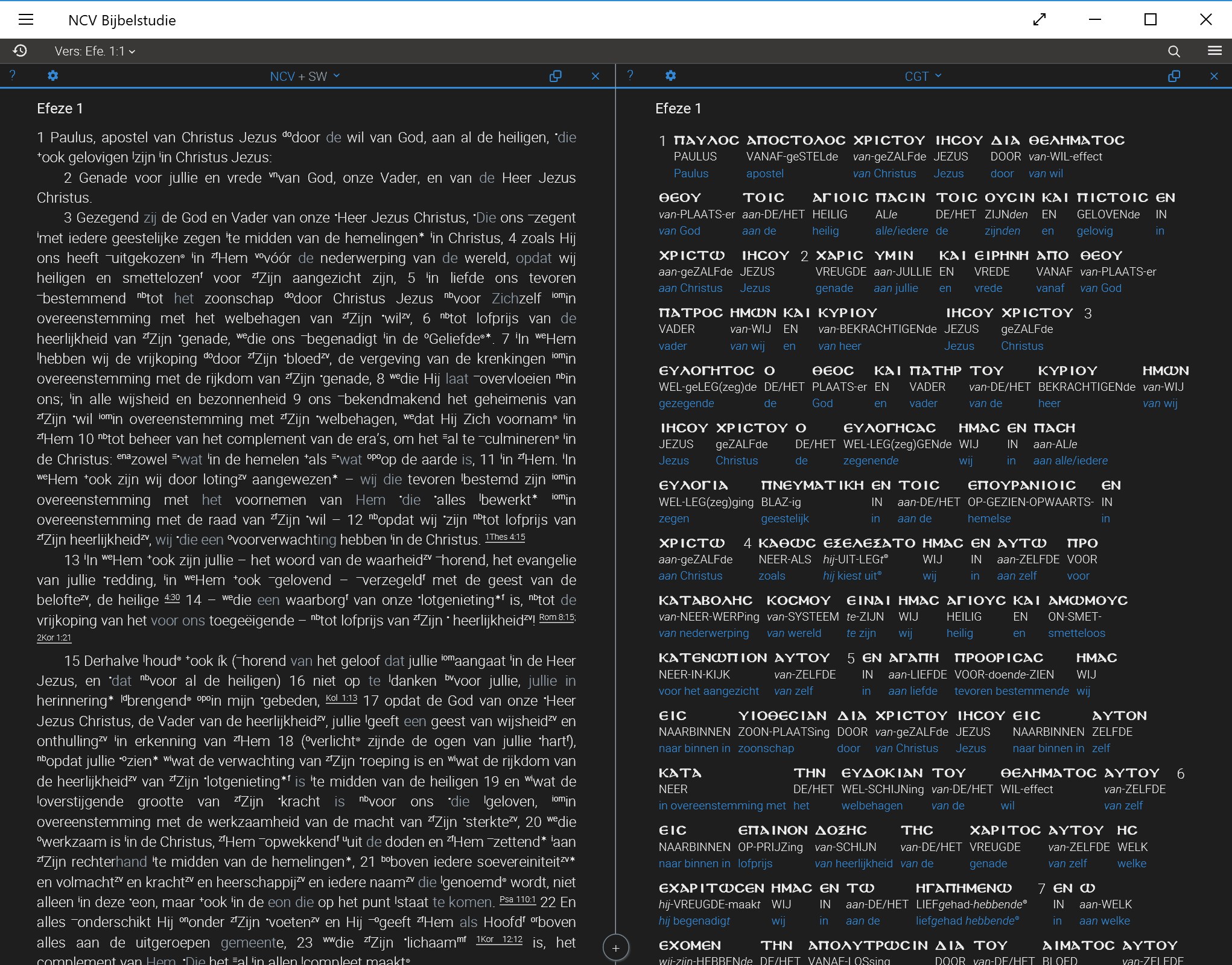This screenshot has height=965, width=1232.
Task: Duplicate the CGT pane window
Action: [x=1173, y=76]
